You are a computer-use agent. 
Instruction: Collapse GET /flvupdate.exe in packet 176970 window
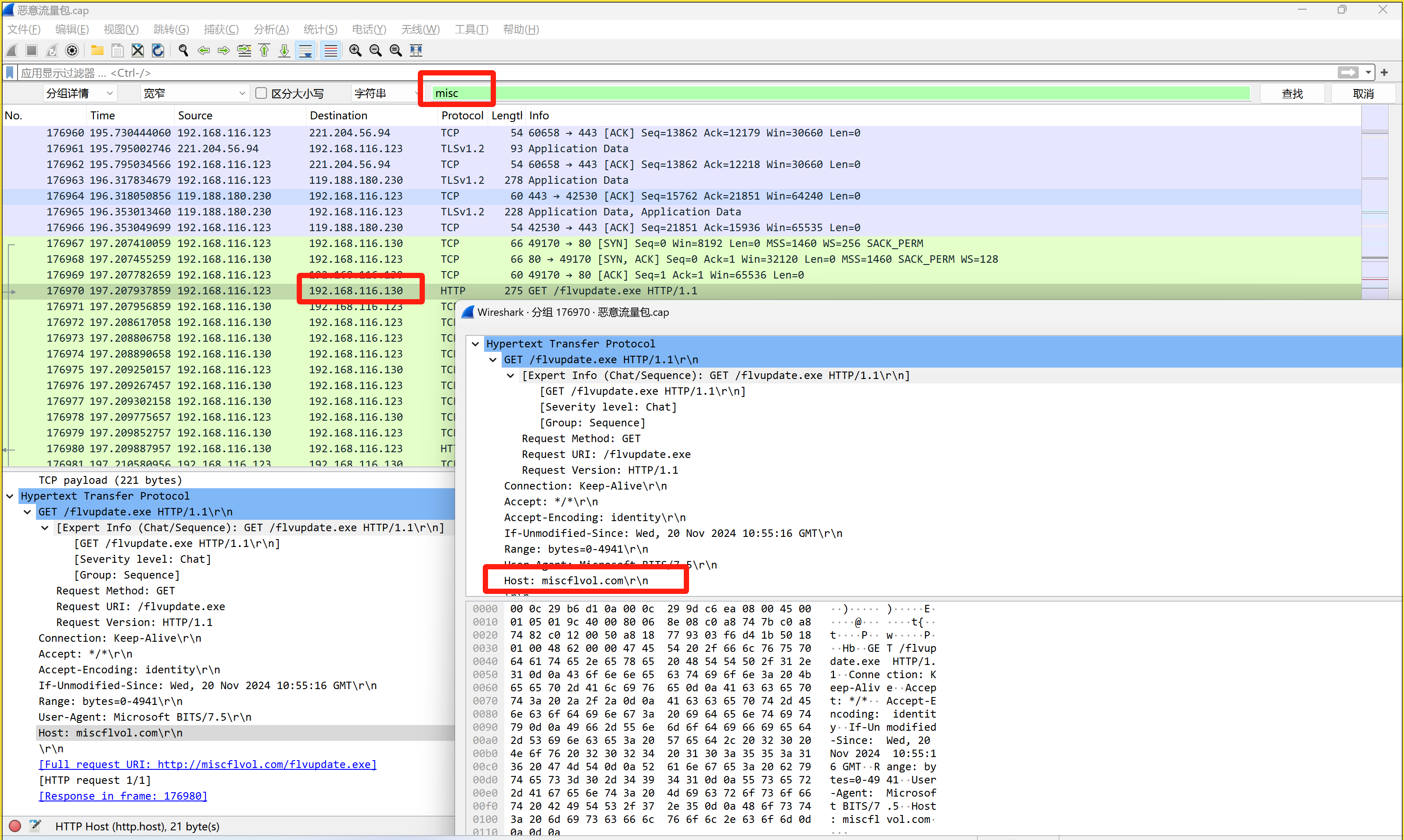493,359
